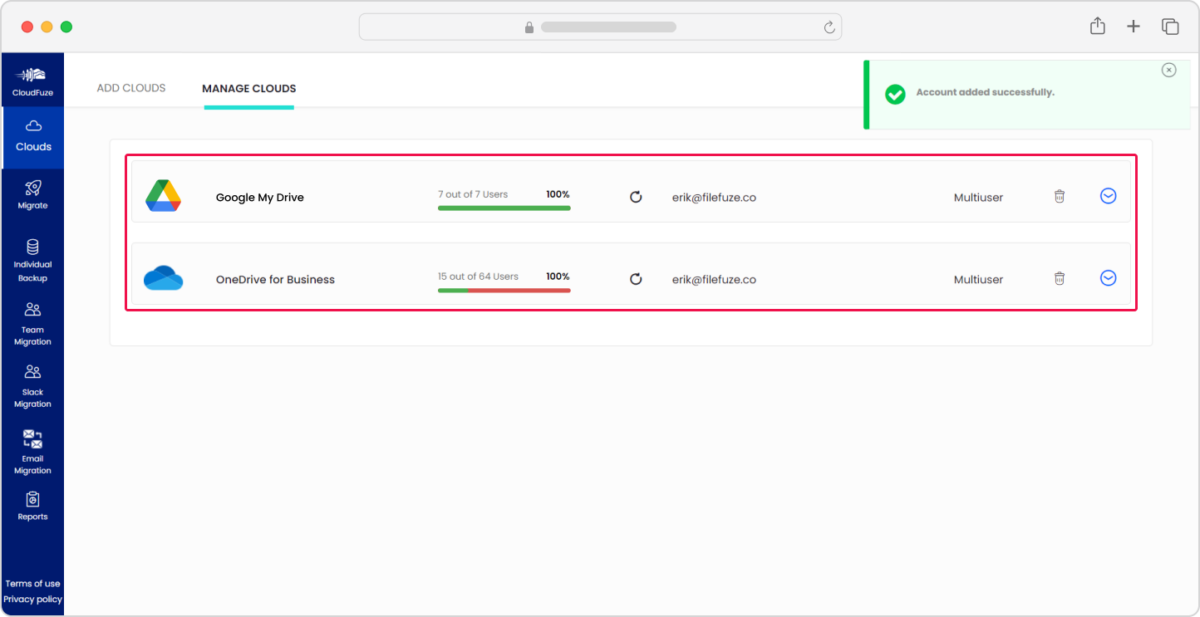View Reports from the sidebar
Screen dimensions: 1200x617
point(32,508)
